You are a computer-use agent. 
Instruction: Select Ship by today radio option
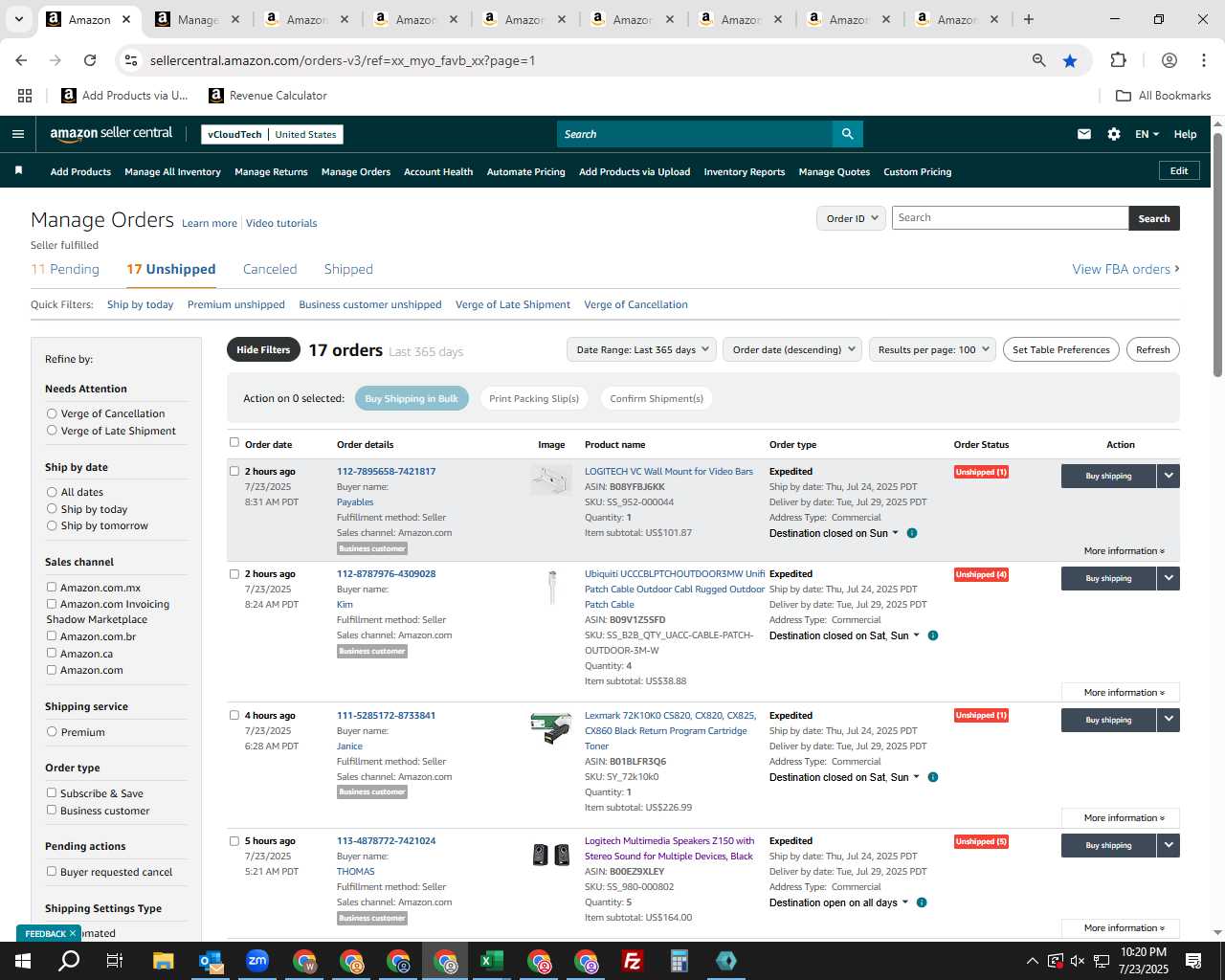tap(52, 509)
